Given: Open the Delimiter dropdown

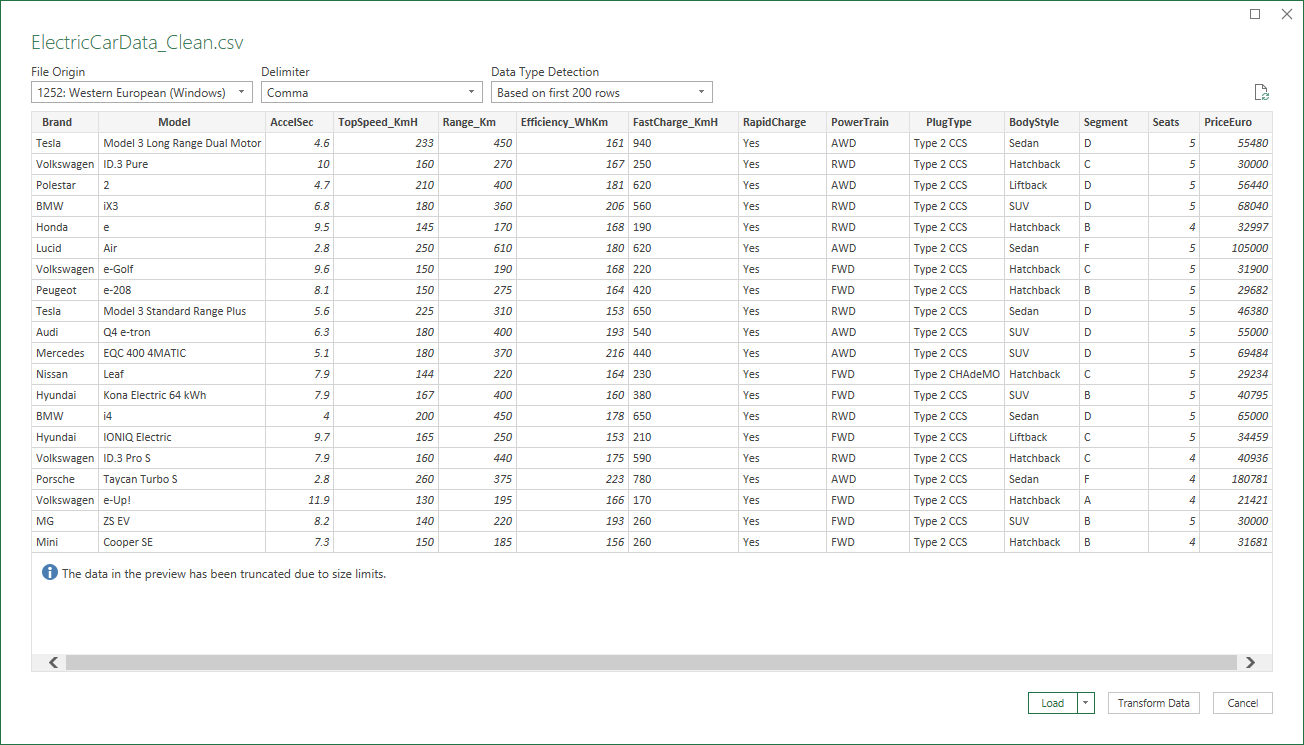Looking at the screenshot, I should (x=372, y=93).
